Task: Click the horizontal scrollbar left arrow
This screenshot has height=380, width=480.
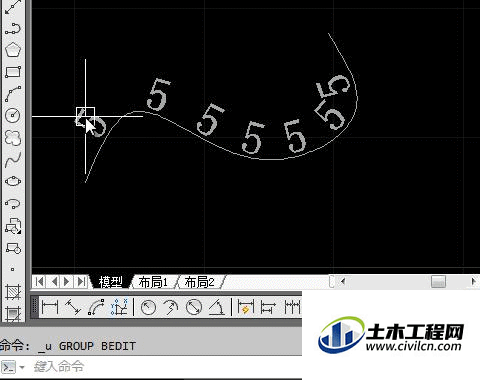Action: tap(342, 282)
